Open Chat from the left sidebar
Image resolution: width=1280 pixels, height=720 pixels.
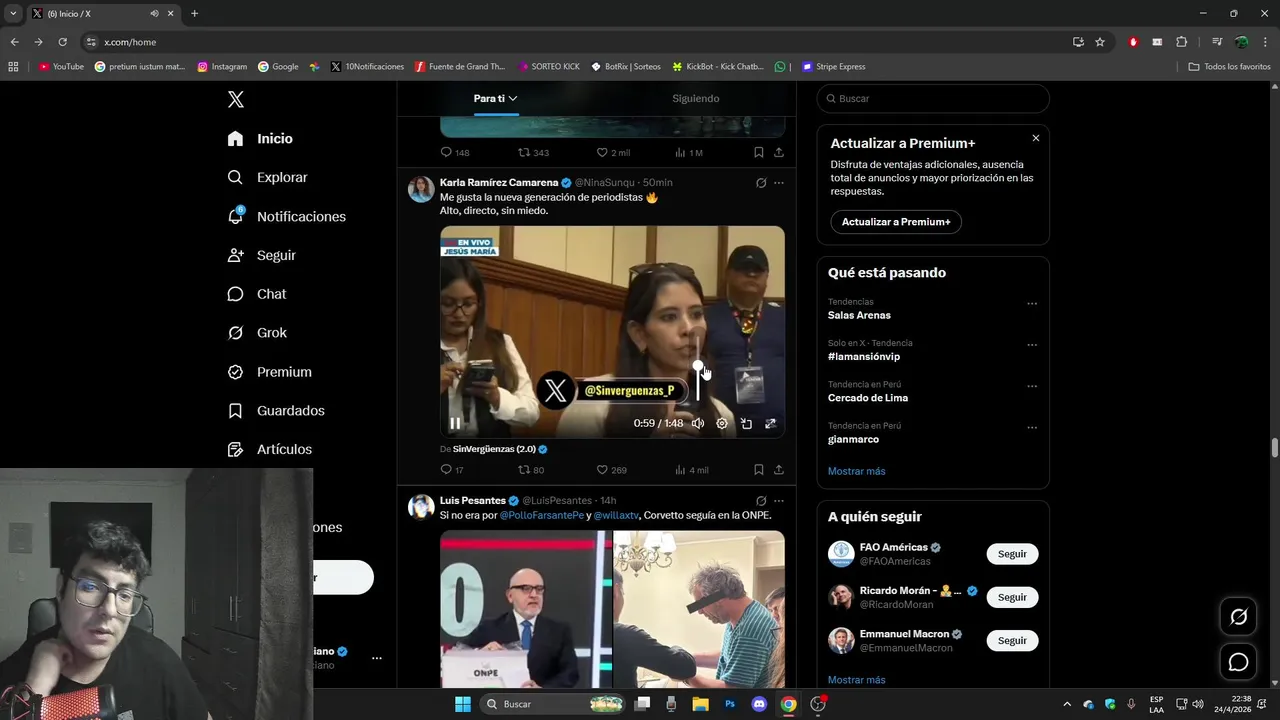[256, 294]
